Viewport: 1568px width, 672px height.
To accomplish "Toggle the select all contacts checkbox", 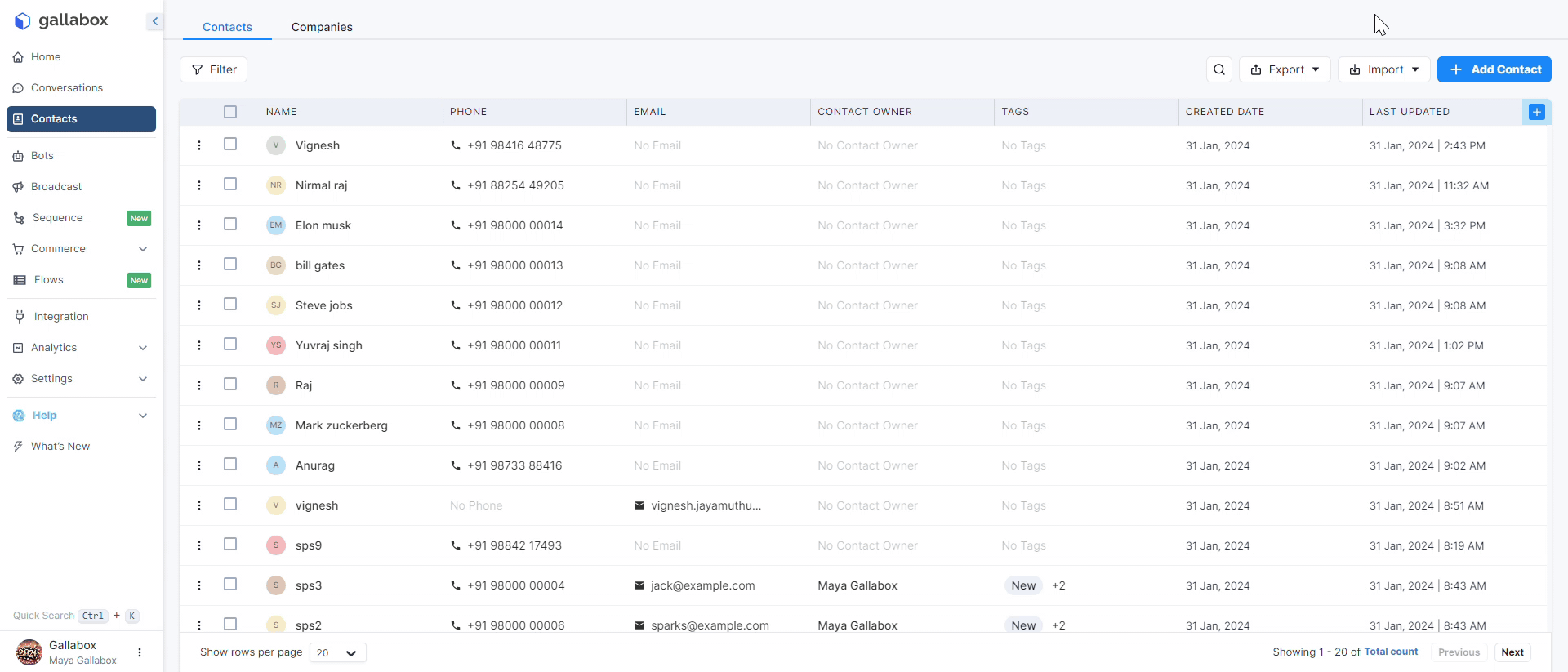I will [x=230, y=112].
